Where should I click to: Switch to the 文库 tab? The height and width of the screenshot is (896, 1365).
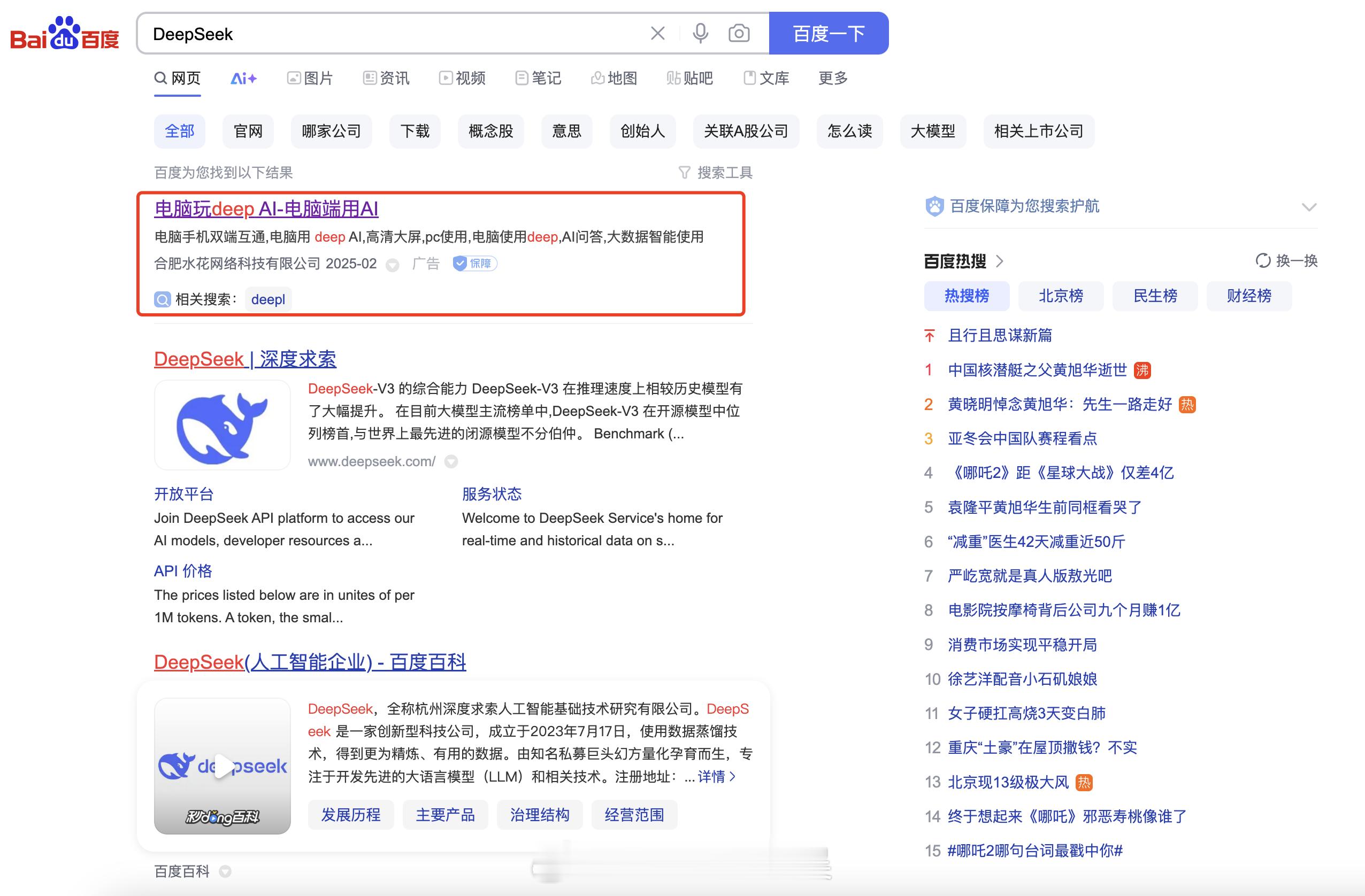(766, 78)
